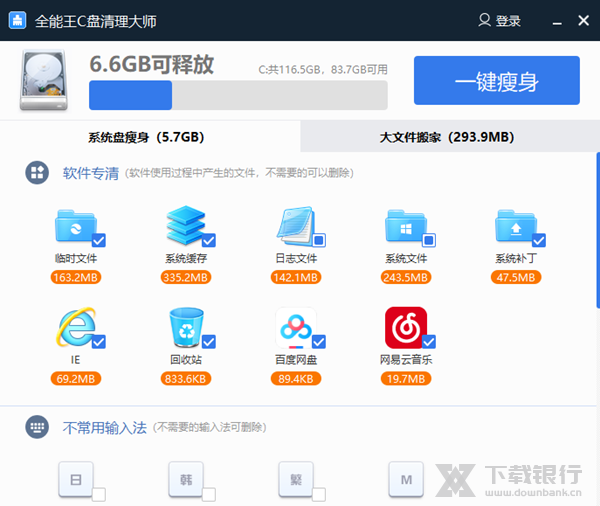The image size is (600, 506).
Task: Click the 日志文件 label
Action: [x=296, y=258]
